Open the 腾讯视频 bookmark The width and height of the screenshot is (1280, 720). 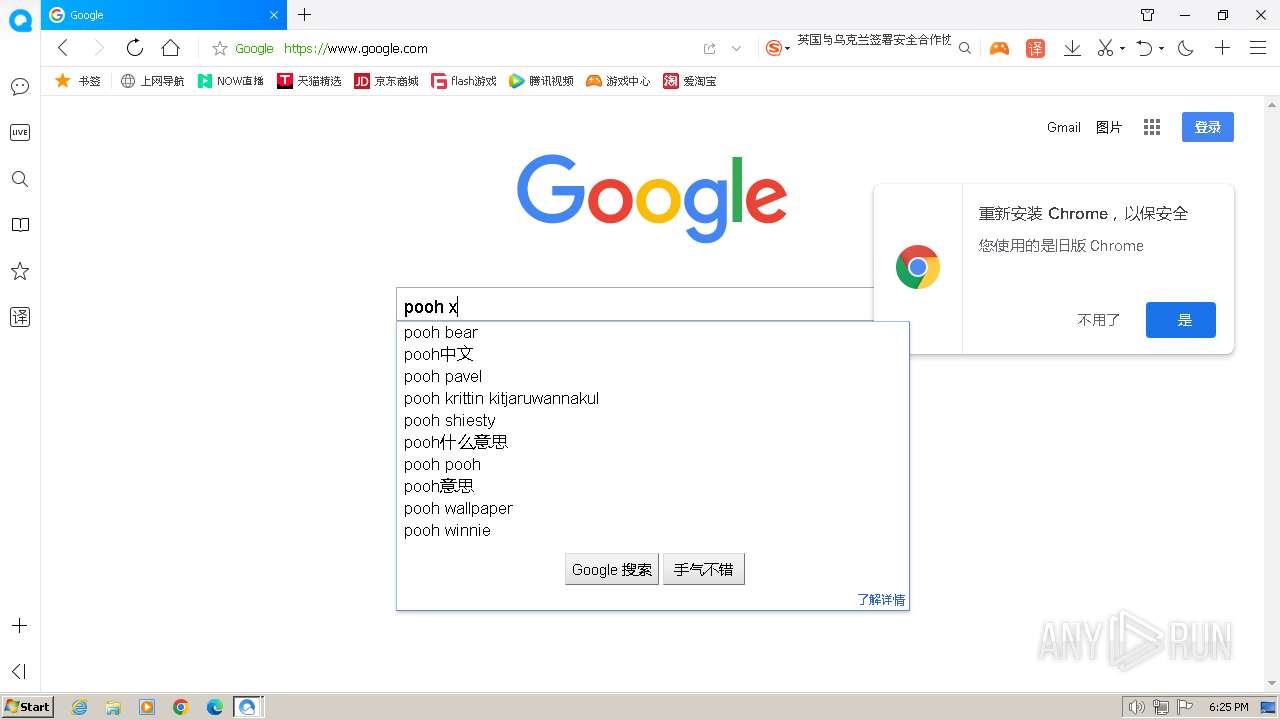pyautogui.click(x=541, y=81)
